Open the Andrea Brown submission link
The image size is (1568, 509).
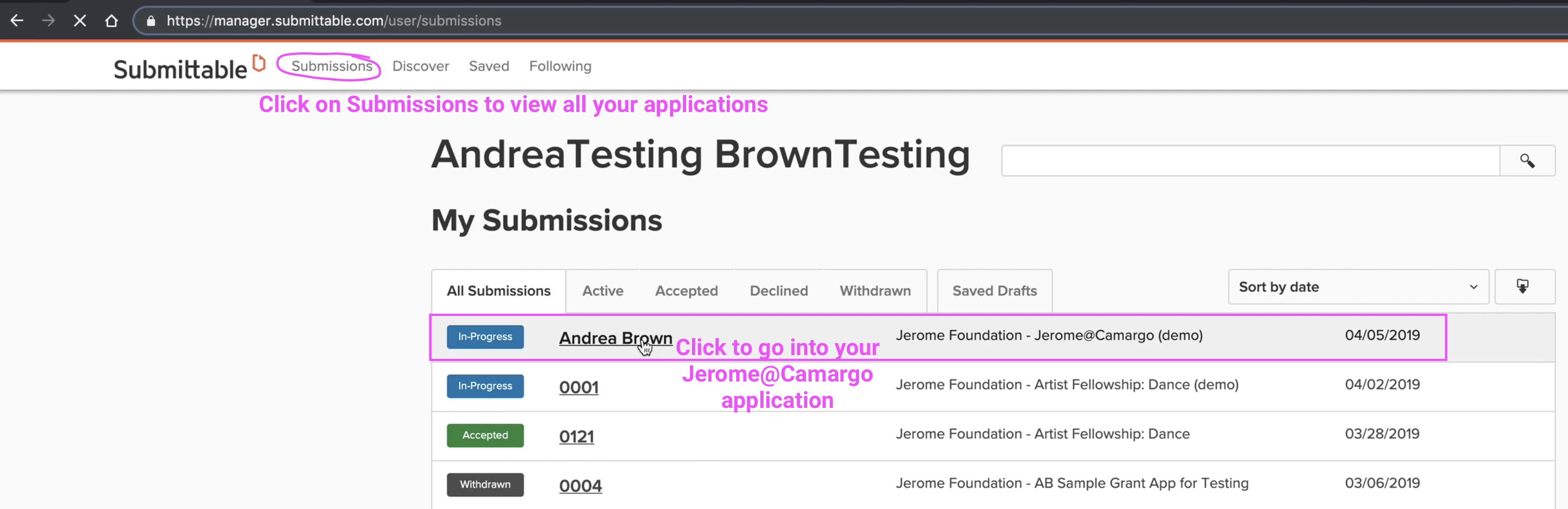pyautogui.click(x=615, y=337)
